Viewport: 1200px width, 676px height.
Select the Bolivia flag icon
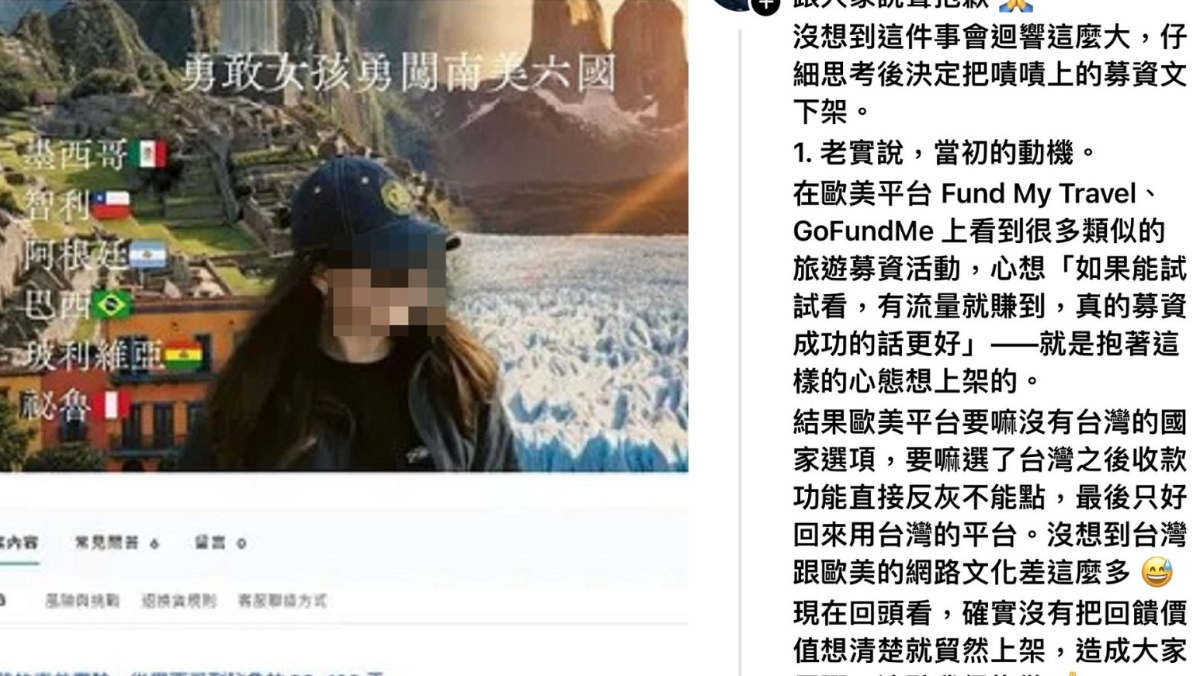coord(184,355)
